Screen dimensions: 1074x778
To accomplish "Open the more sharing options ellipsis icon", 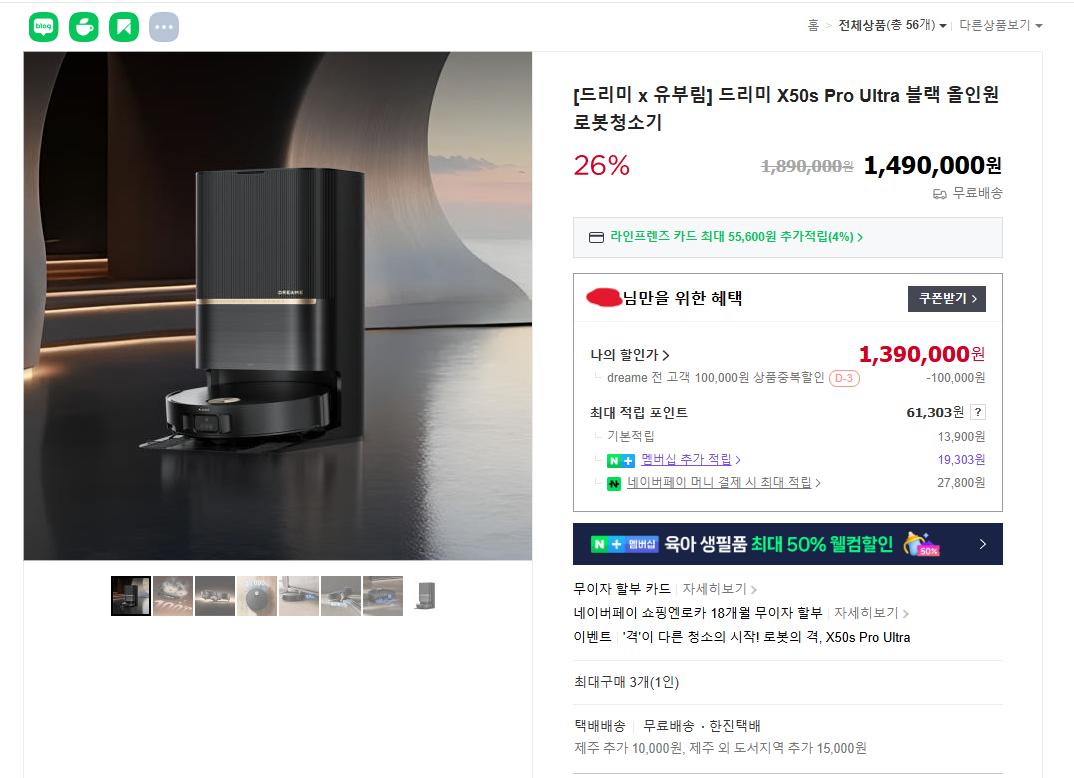I will click(x=164, y=27).
